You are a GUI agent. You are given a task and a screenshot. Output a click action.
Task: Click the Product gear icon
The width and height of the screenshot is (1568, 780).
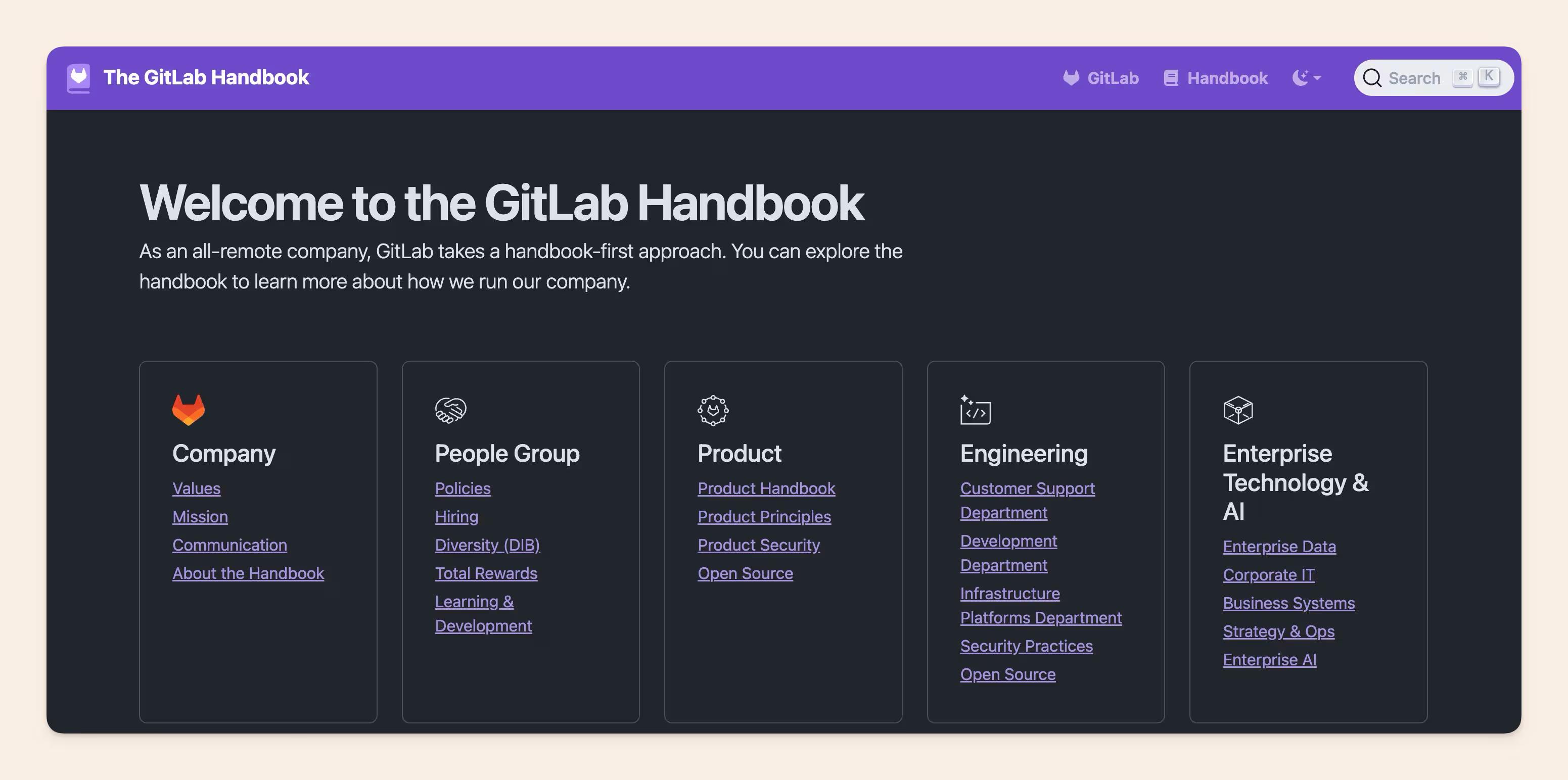coord(713,411)
